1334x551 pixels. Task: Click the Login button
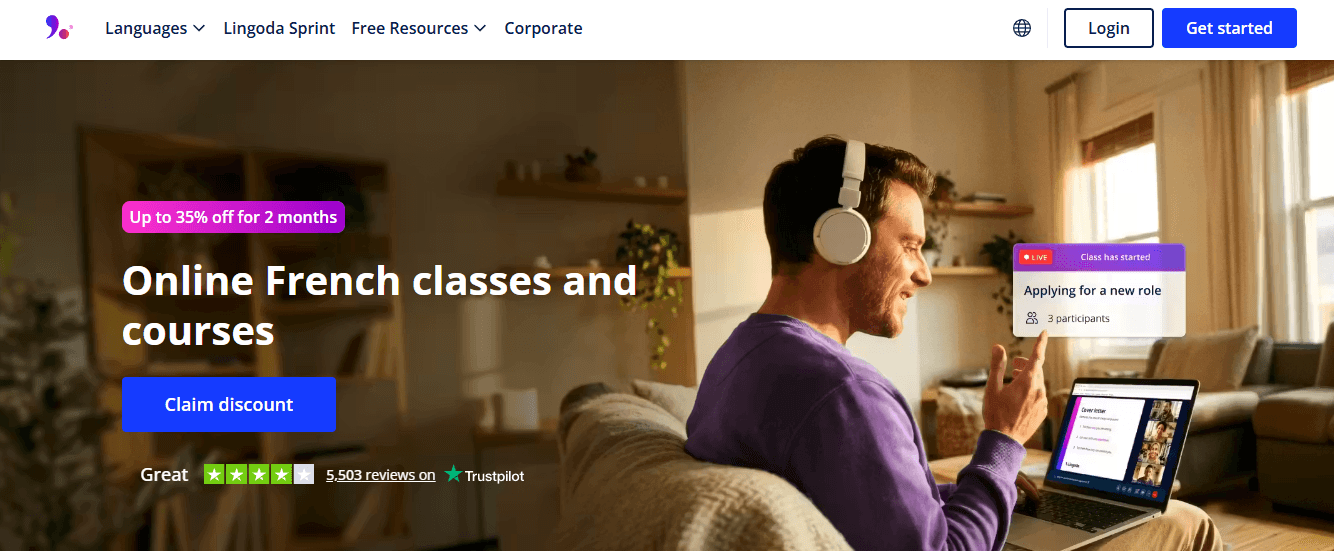(1108, 28)
